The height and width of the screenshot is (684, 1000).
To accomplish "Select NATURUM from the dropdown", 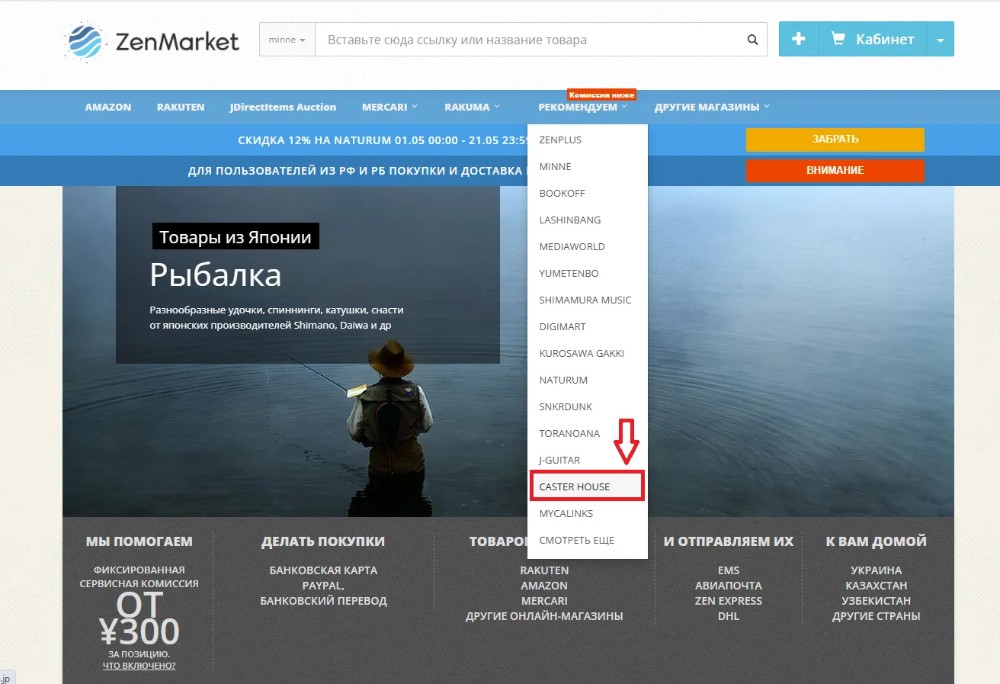I will 587,380.
